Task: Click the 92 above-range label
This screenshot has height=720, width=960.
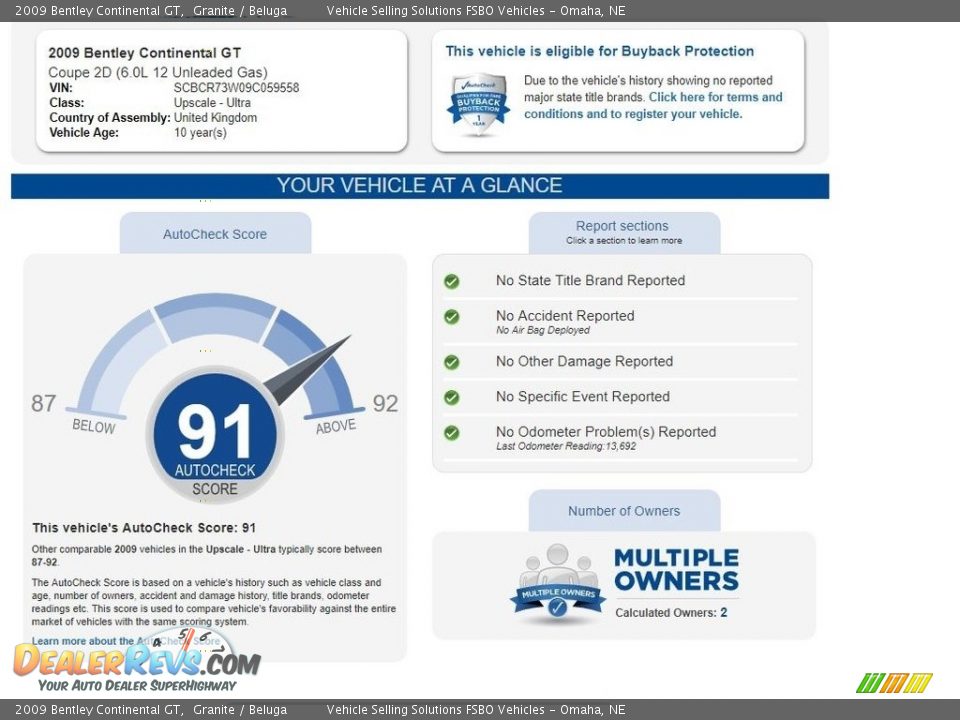Action: click(x=385, y=403)
